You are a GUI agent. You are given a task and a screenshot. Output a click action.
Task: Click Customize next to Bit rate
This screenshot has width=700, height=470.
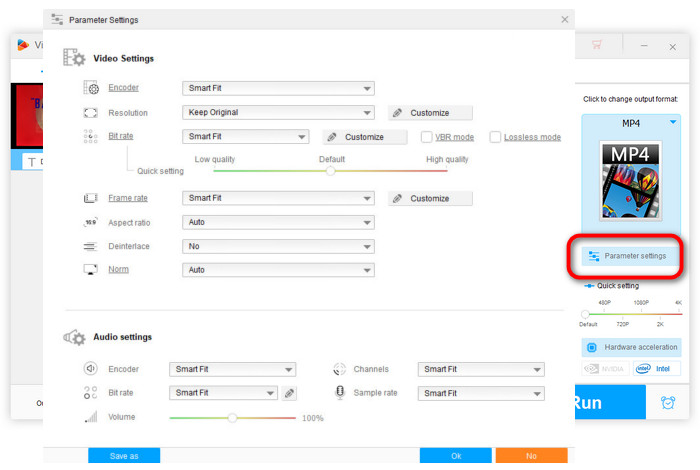(x=365, y=137)
